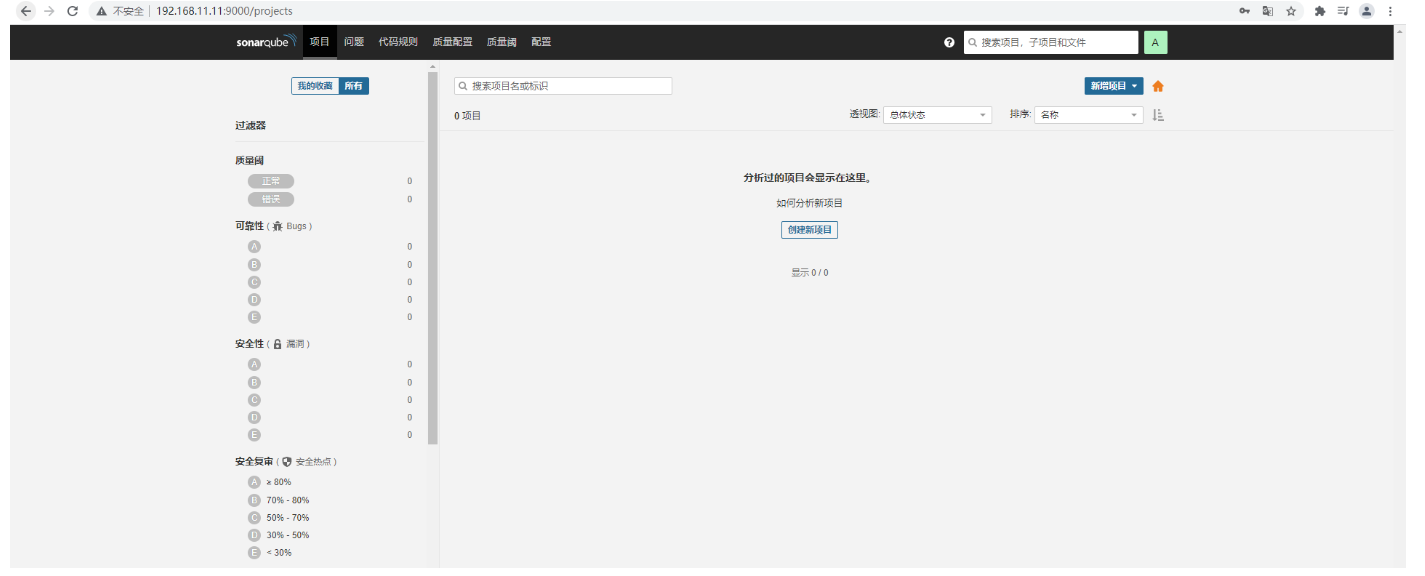Open browser extensions puzzle icon

click(x=1319, y=11)
